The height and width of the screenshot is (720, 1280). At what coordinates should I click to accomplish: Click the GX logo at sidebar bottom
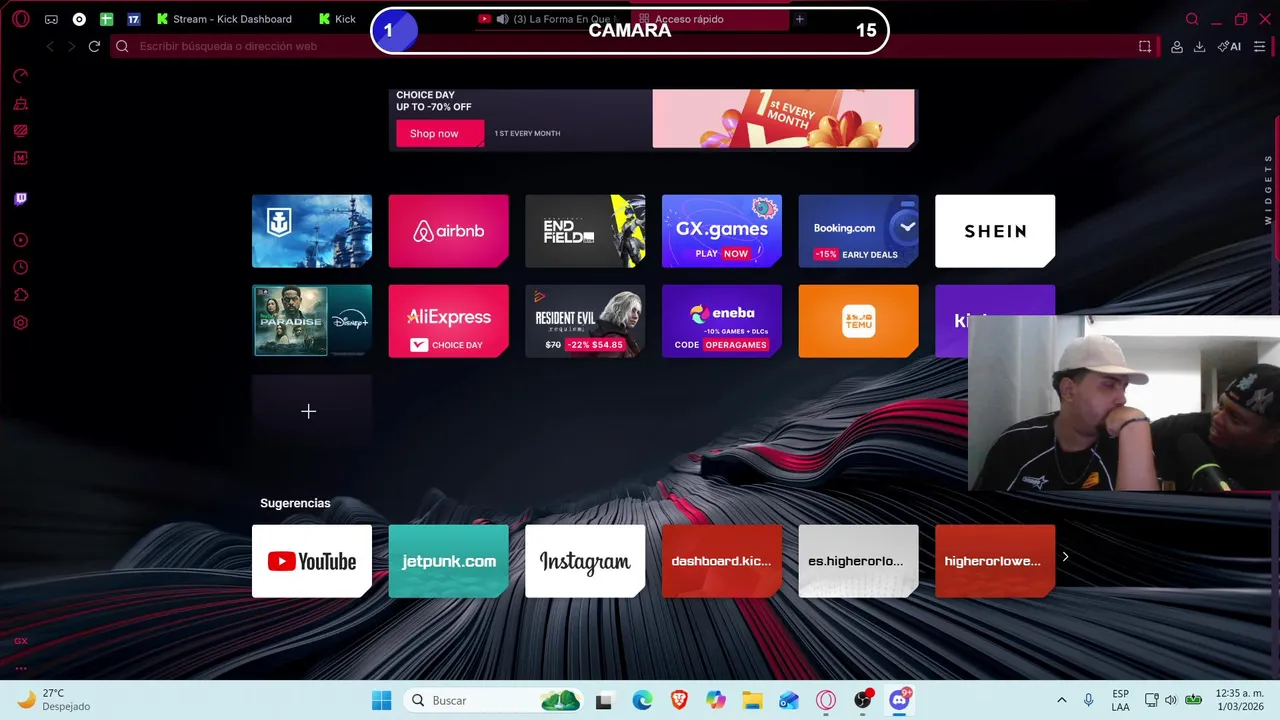(21, 641)
